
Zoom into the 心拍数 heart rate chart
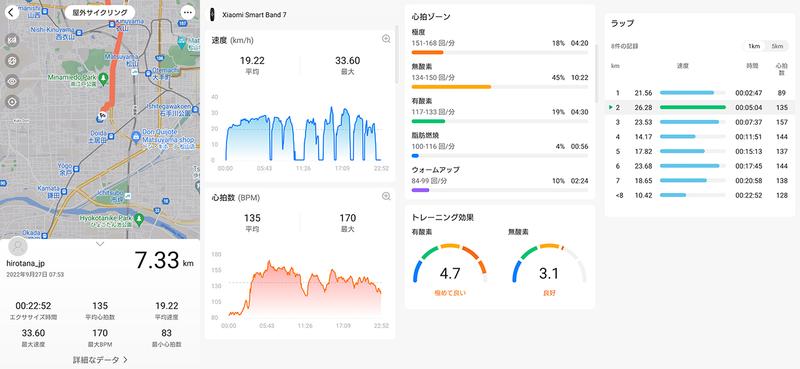pos(386,196)
